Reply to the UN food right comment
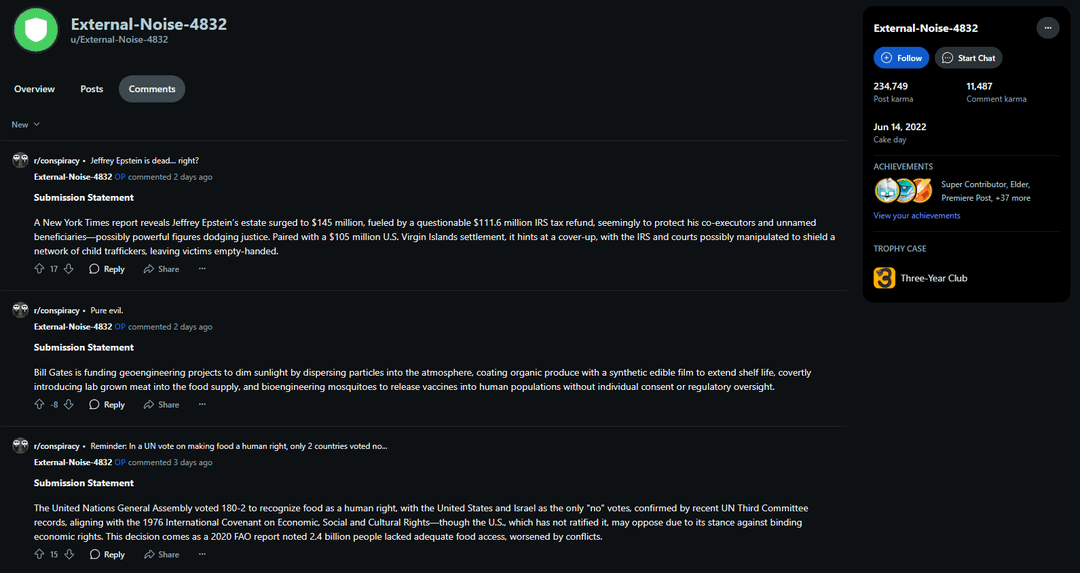1080x573 pixels. coord(107,554)
